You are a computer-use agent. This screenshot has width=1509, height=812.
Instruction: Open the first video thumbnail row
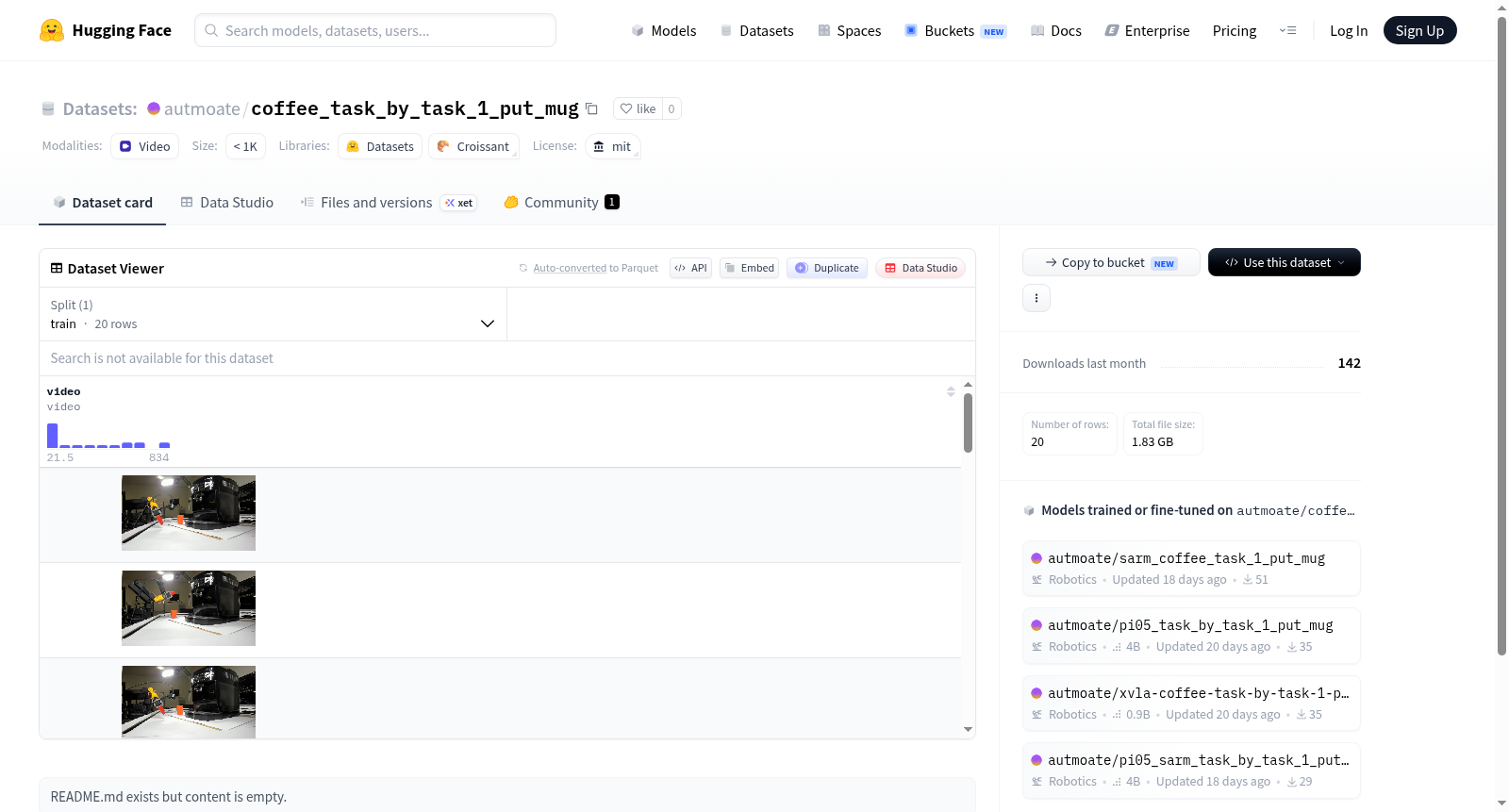(189, 513)
